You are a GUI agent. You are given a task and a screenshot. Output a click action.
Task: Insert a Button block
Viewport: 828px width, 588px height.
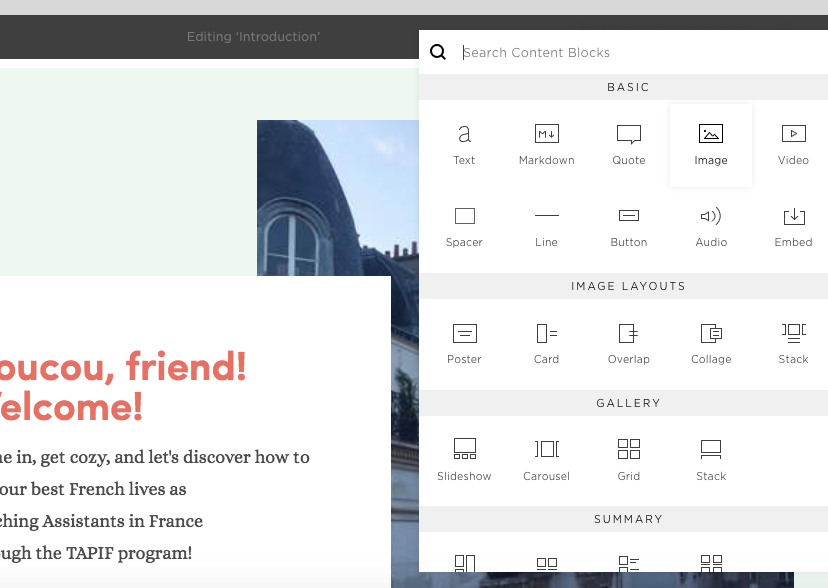[628, 227]
